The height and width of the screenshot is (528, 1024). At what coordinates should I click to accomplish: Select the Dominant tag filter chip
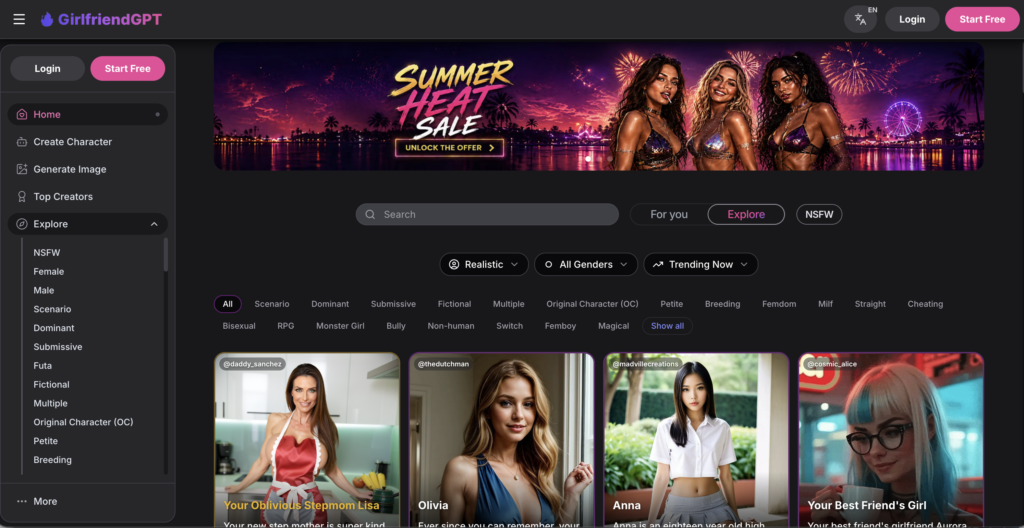point(330,304)
